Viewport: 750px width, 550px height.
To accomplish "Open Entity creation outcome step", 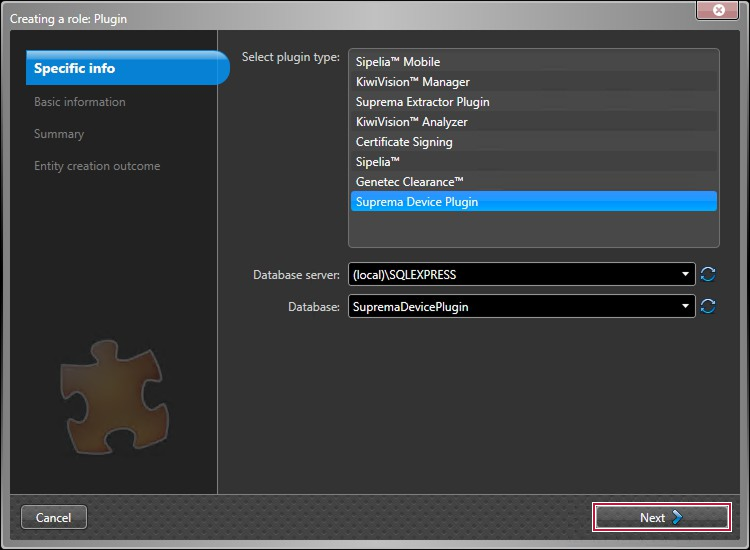I will point(97,166).
